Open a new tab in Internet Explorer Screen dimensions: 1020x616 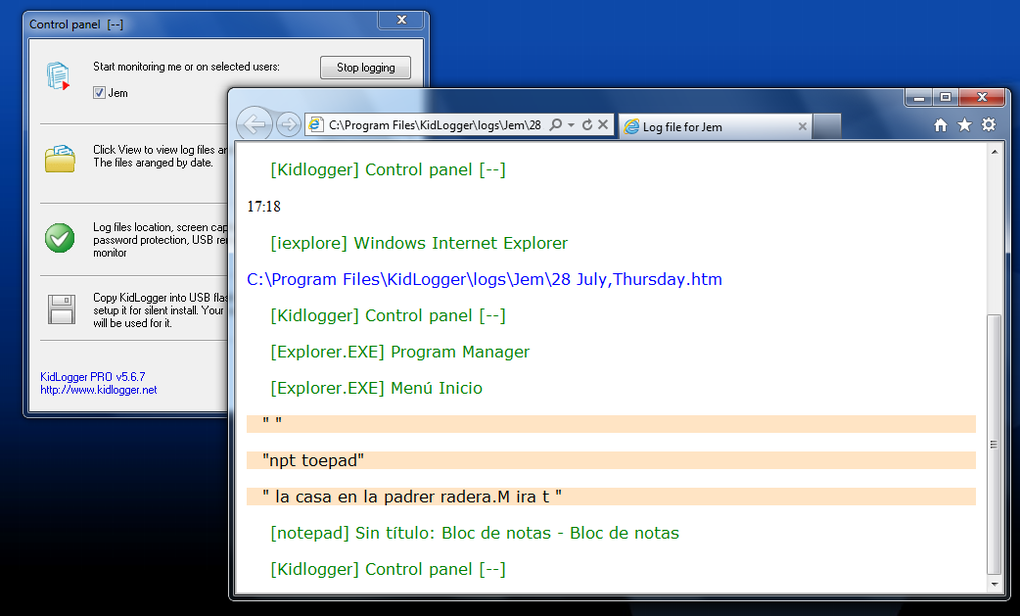(827, 127)
